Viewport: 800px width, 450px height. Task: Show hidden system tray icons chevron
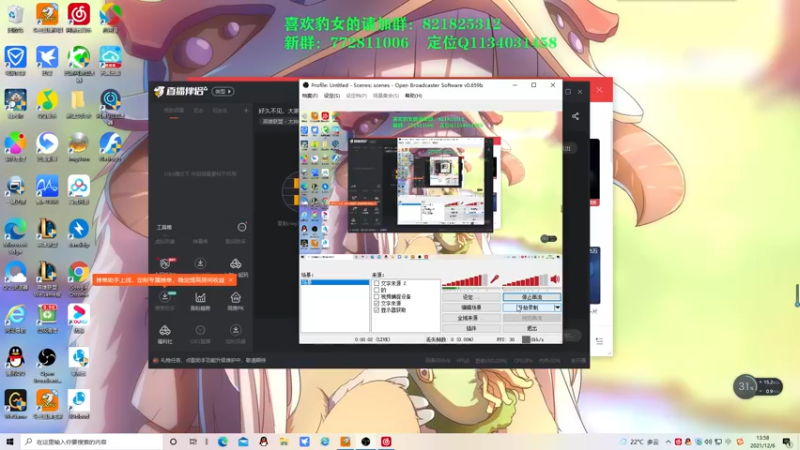tap(668, 442)
